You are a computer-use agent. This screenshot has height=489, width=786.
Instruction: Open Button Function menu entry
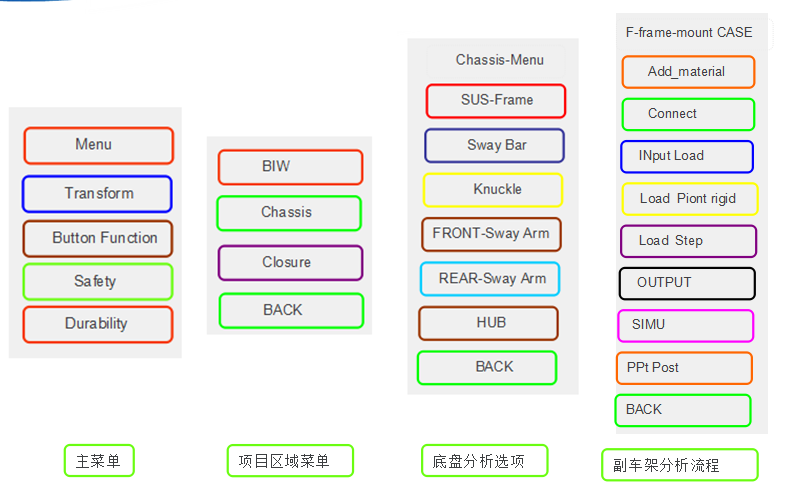pyautogui.click(x=98, y=238)
